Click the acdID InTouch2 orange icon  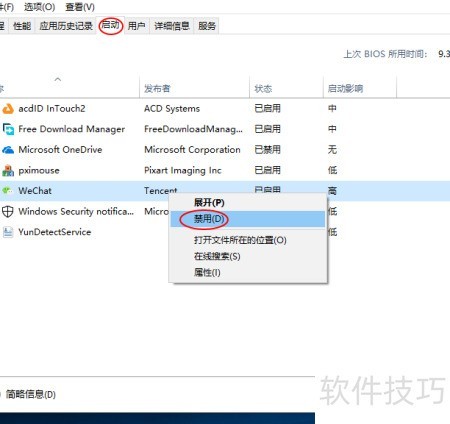click(x=8, y=109)
